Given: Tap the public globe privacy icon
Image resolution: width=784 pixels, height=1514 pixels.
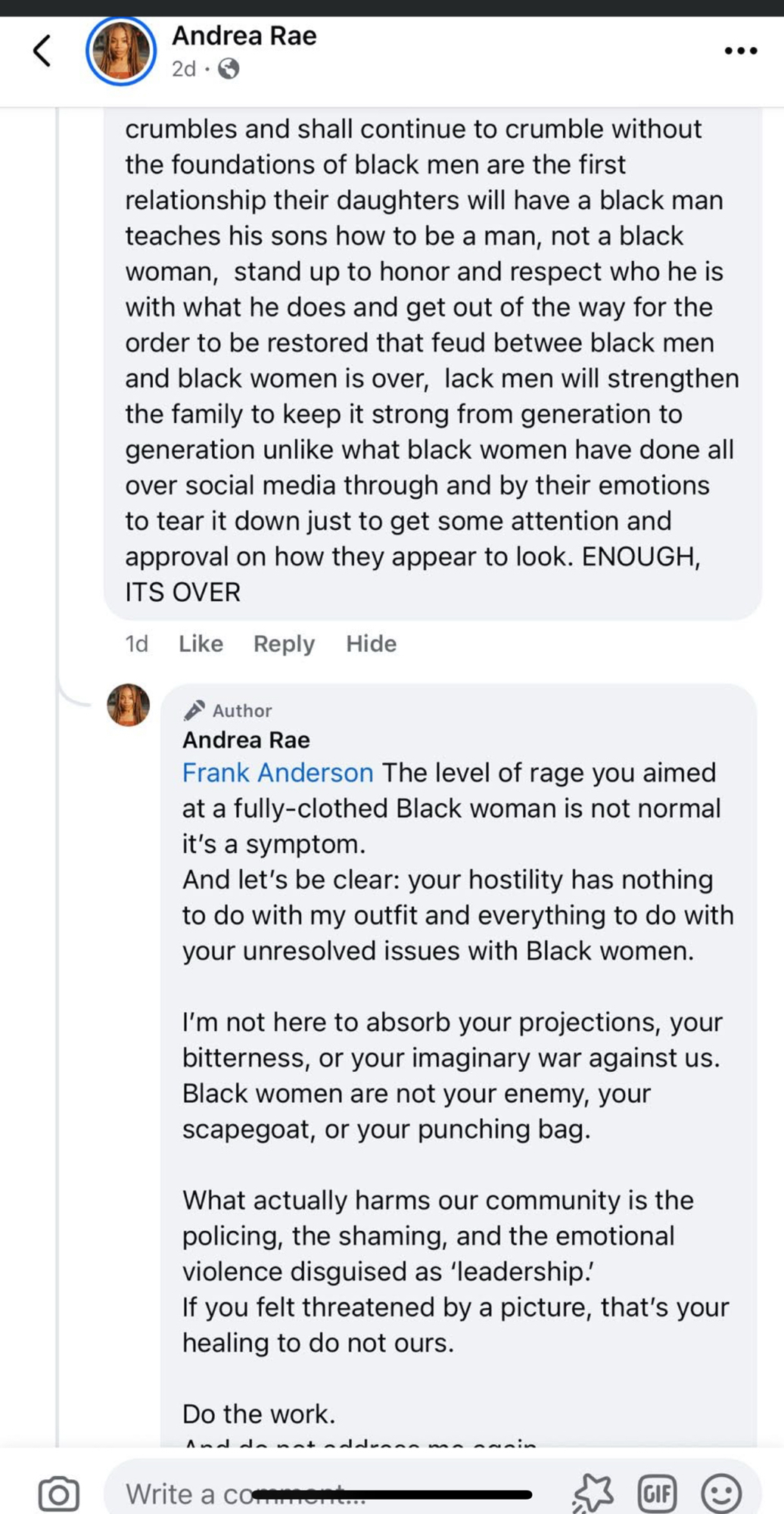Looking at the screenshot, I should click(x=229, y=70).
